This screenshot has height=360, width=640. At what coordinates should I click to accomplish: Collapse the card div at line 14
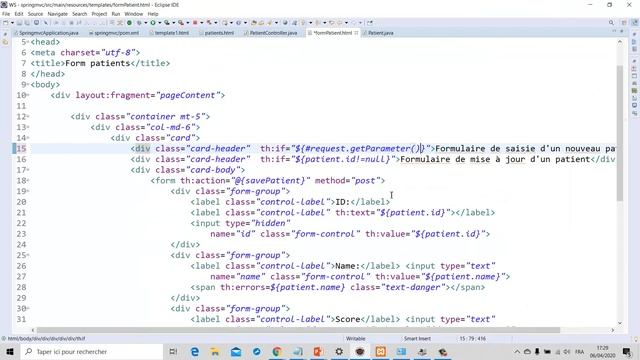point(28,138)
